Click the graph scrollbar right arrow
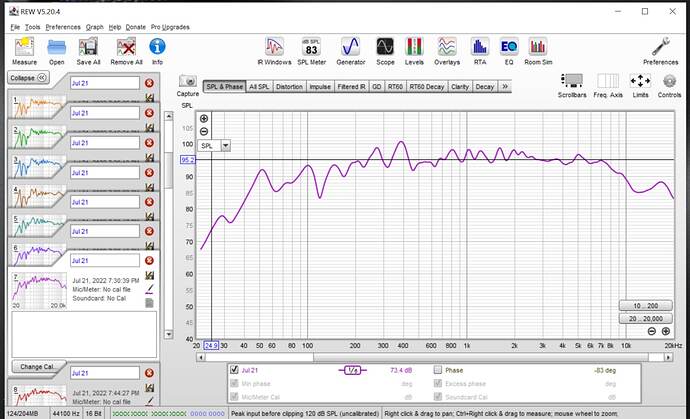 669,357
